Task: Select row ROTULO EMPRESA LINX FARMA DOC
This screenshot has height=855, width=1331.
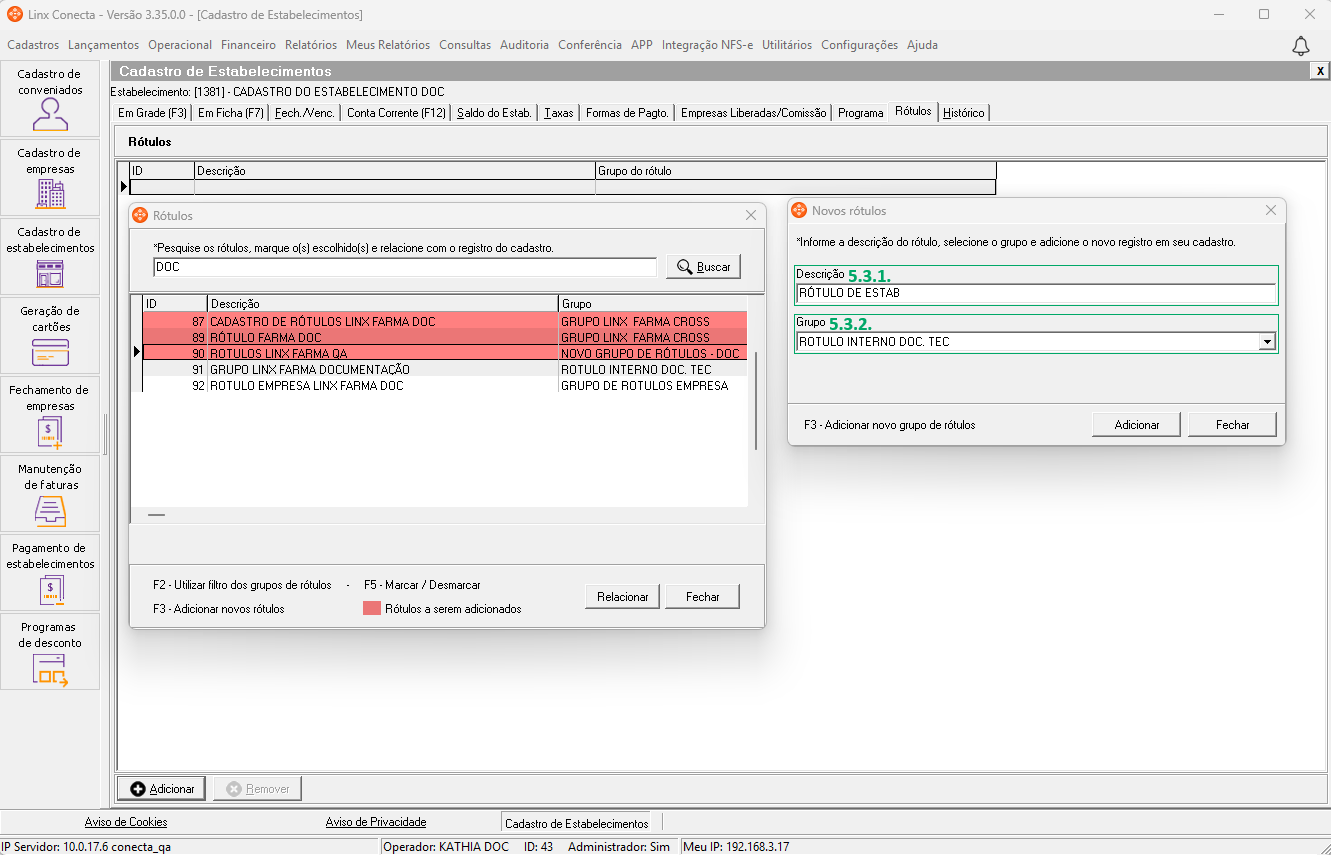Action: tap(445, 386)
